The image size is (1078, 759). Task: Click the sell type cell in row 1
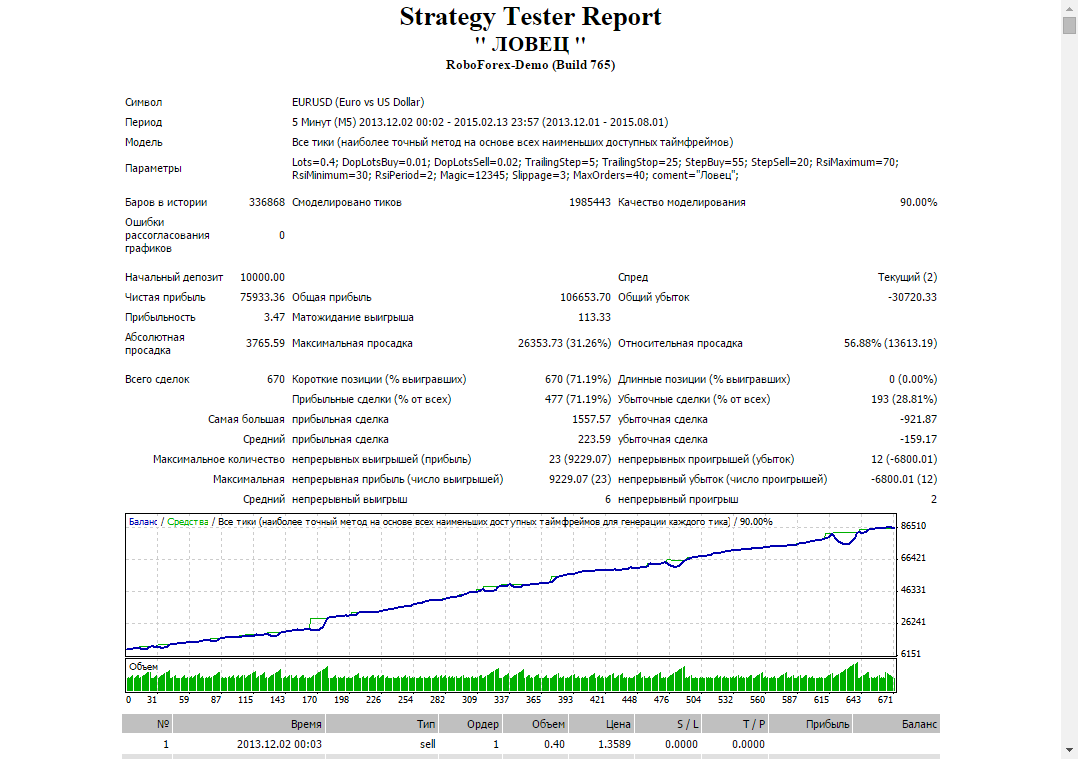pos(428,744)
